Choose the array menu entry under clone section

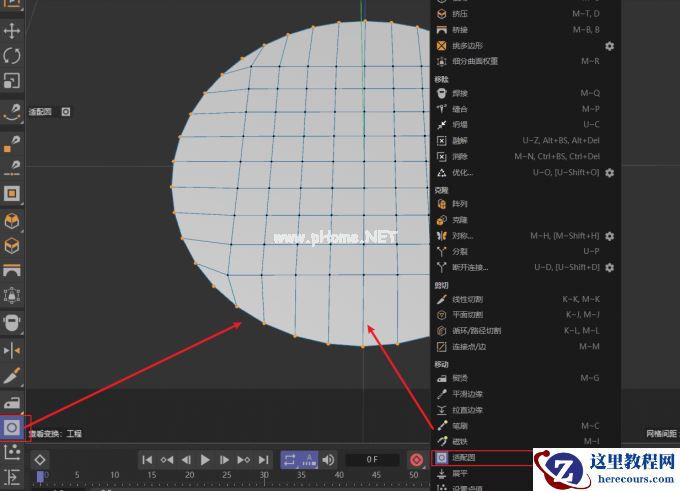(525, 204)
